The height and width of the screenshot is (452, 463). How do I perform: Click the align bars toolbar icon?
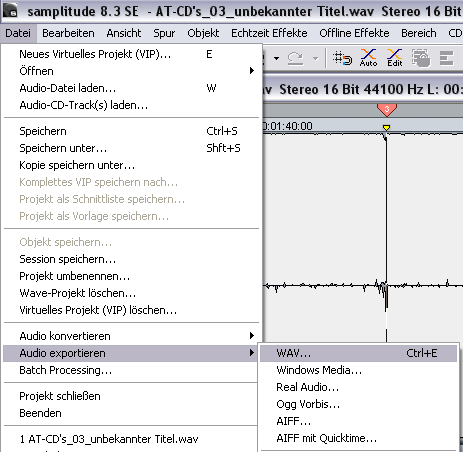tap(447, 58)
